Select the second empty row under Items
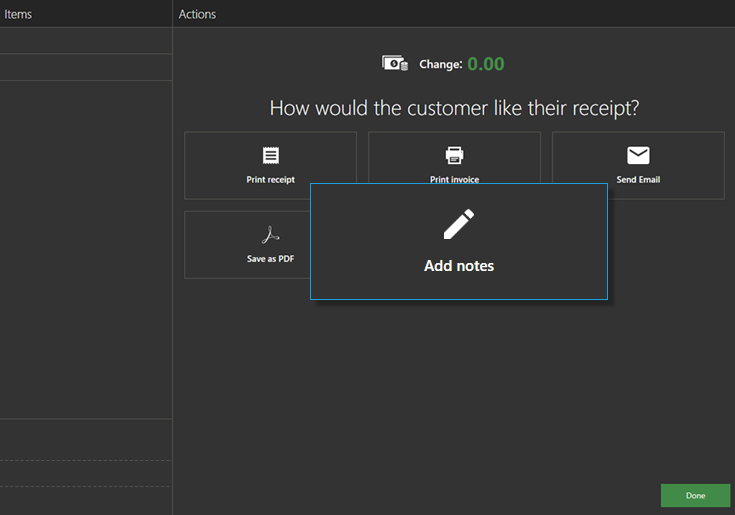Image resolution: width=735 pixels, height=515 pixels. pyautogui.click(x=86, y=67)
